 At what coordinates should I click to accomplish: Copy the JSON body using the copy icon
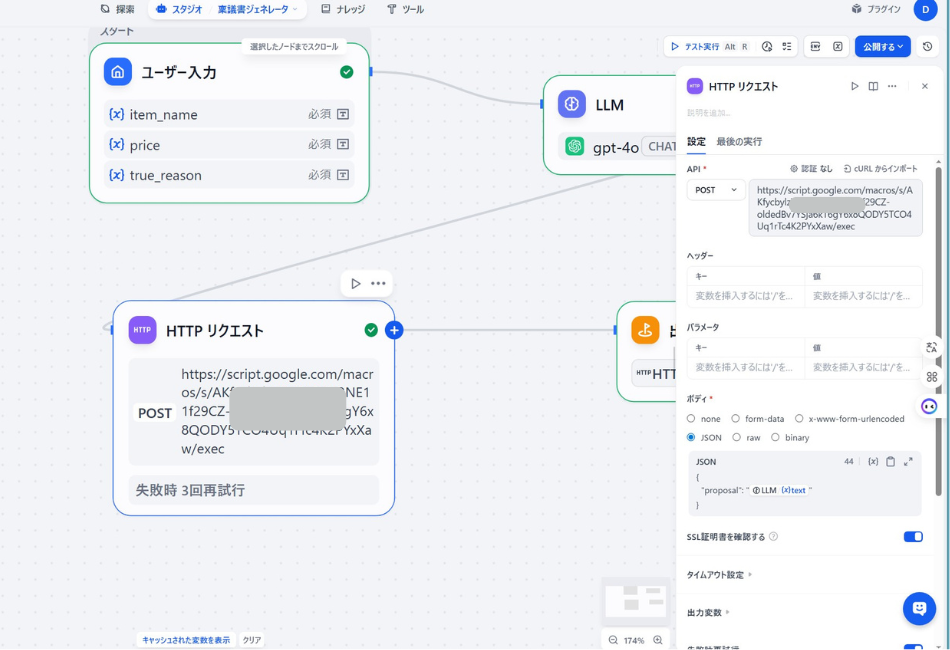point(890,461)
